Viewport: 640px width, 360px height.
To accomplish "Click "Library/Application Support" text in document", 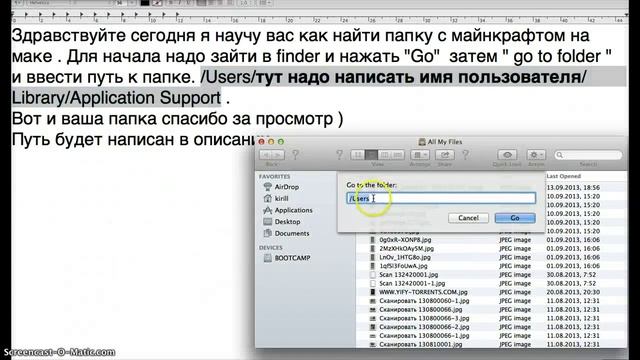I will [116, 98].
